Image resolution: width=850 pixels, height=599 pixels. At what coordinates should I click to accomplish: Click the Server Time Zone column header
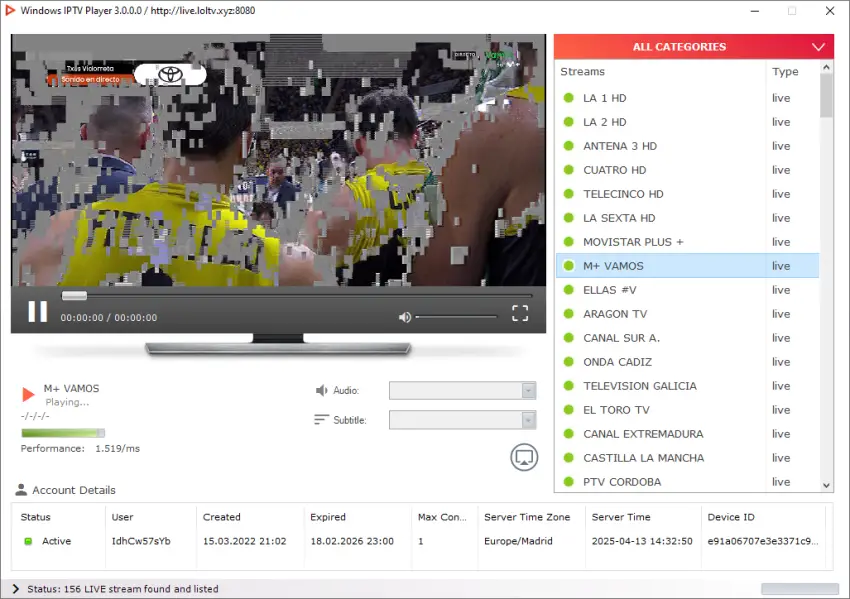pyautogui.click(x=527, y=517)
